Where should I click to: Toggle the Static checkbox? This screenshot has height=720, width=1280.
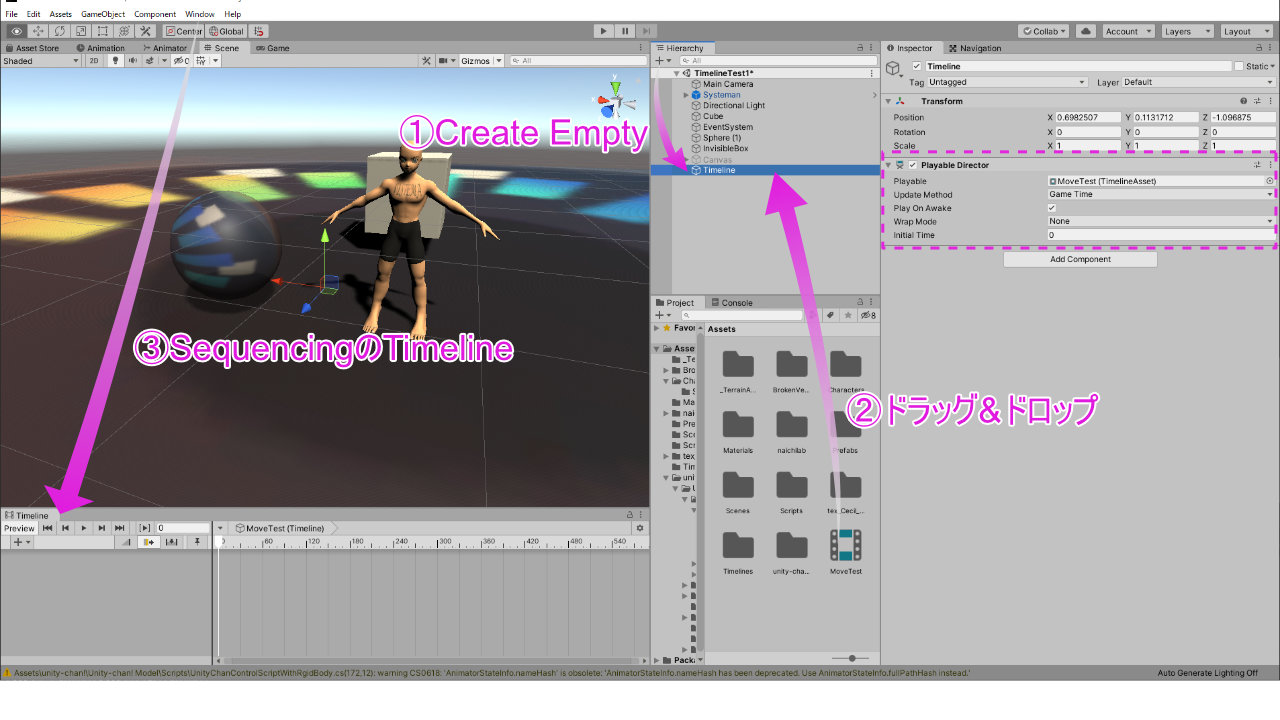coord(1239,66)
